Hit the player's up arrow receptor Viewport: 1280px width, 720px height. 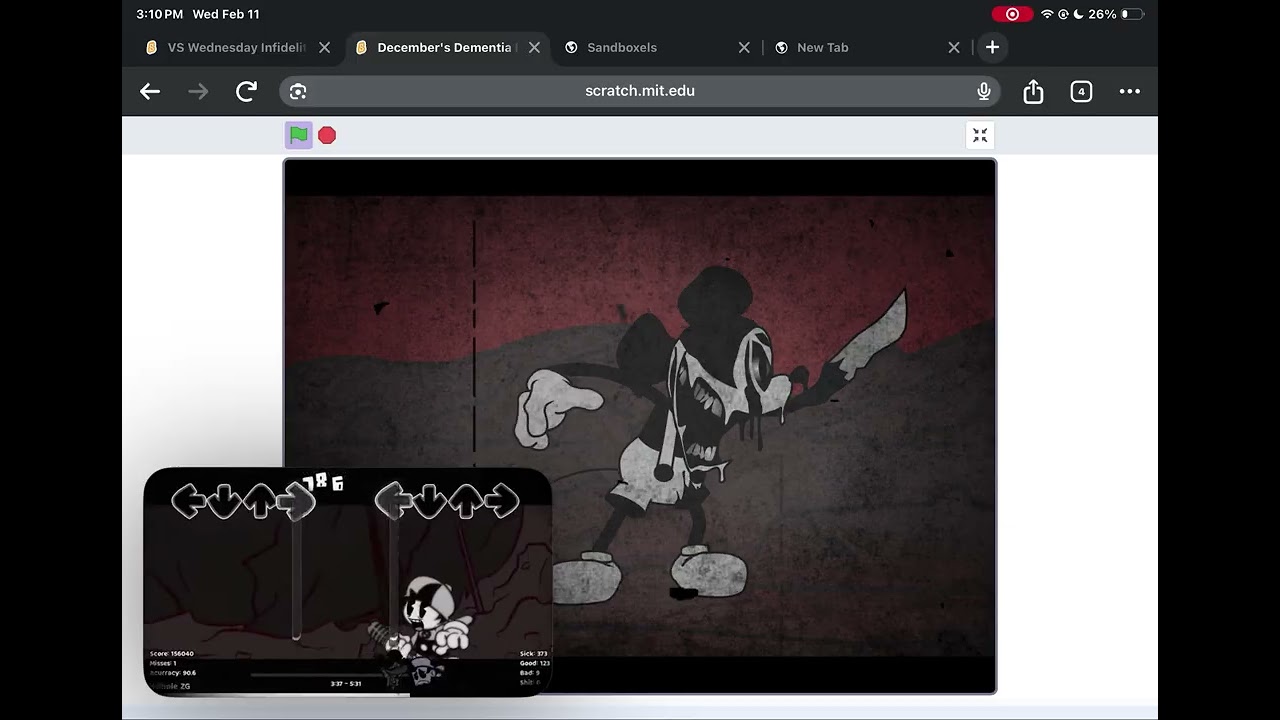pos(465,500)
